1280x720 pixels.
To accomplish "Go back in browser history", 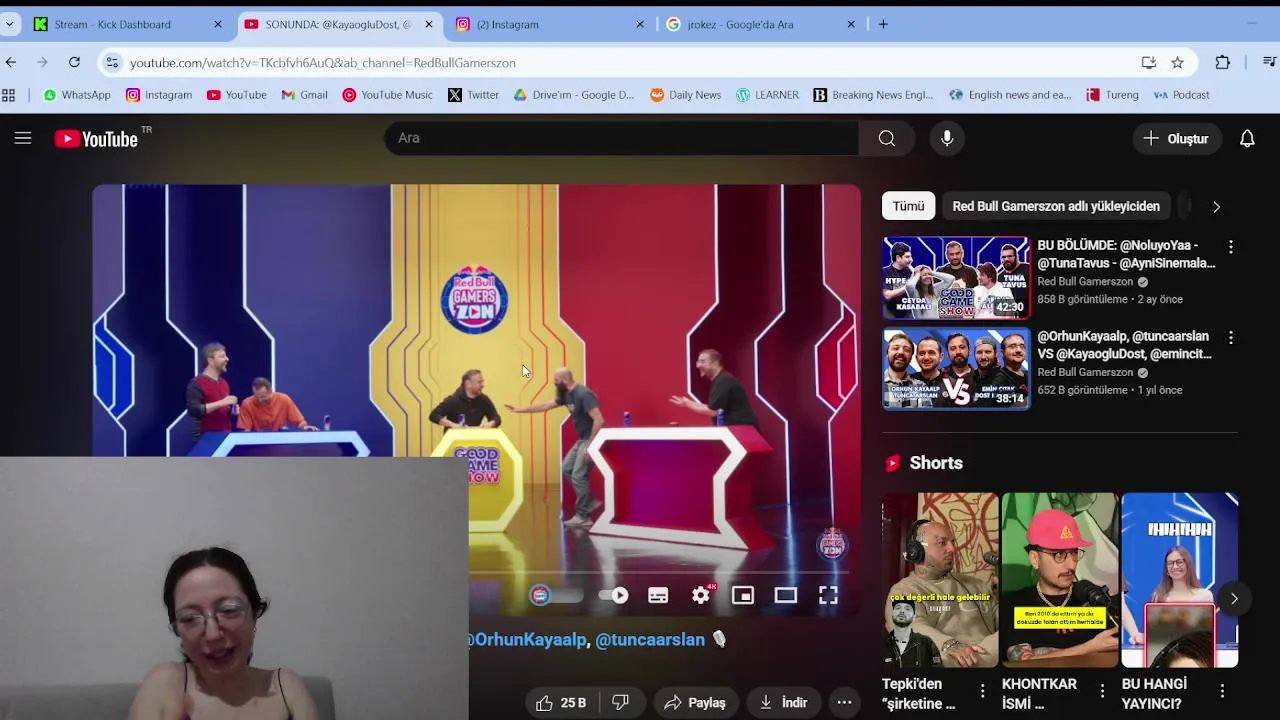I will click(11, 62).
